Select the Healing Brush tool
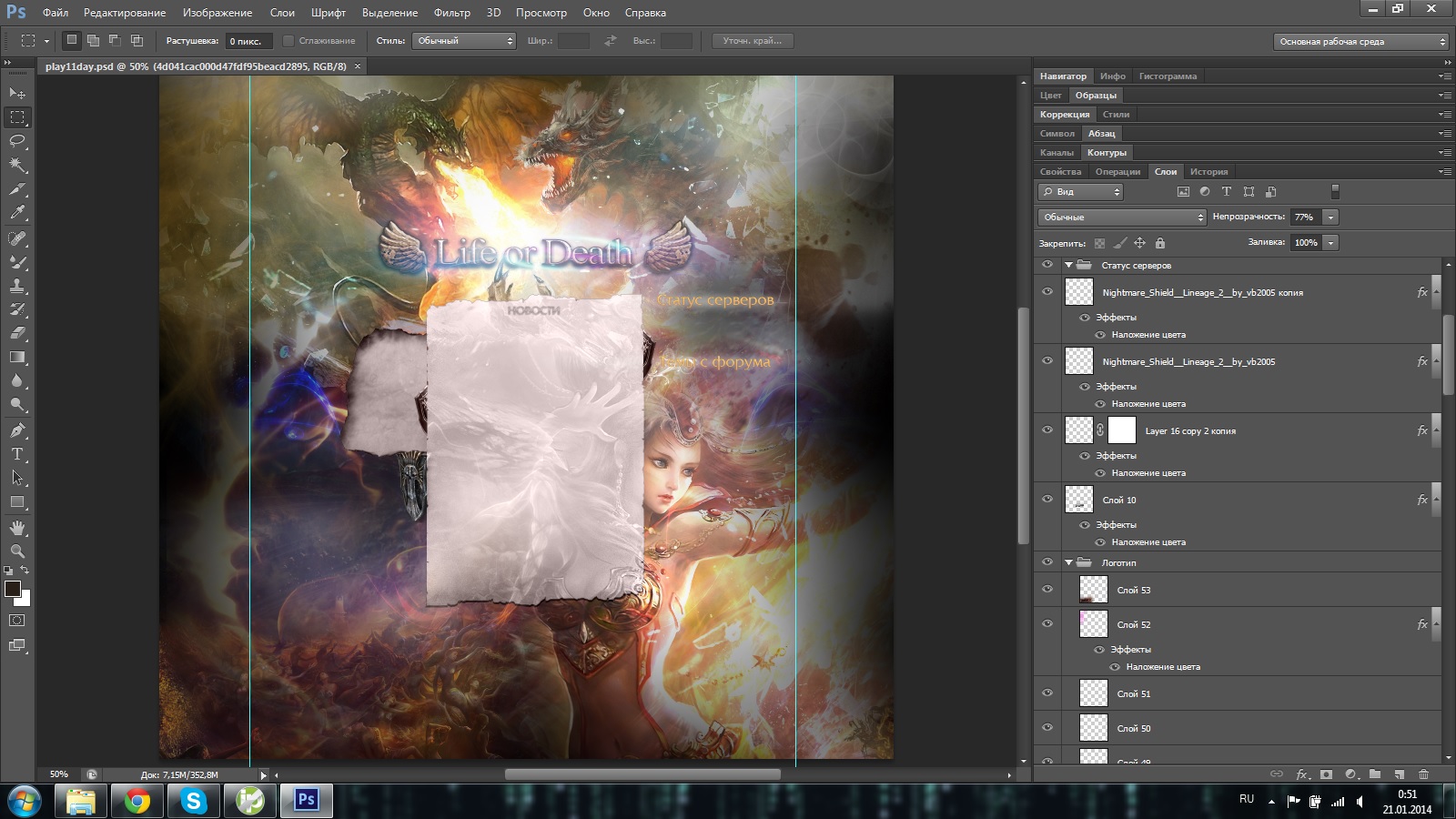Image resolution: width=1456 pixels, height=819 pixels. (17, 238)
